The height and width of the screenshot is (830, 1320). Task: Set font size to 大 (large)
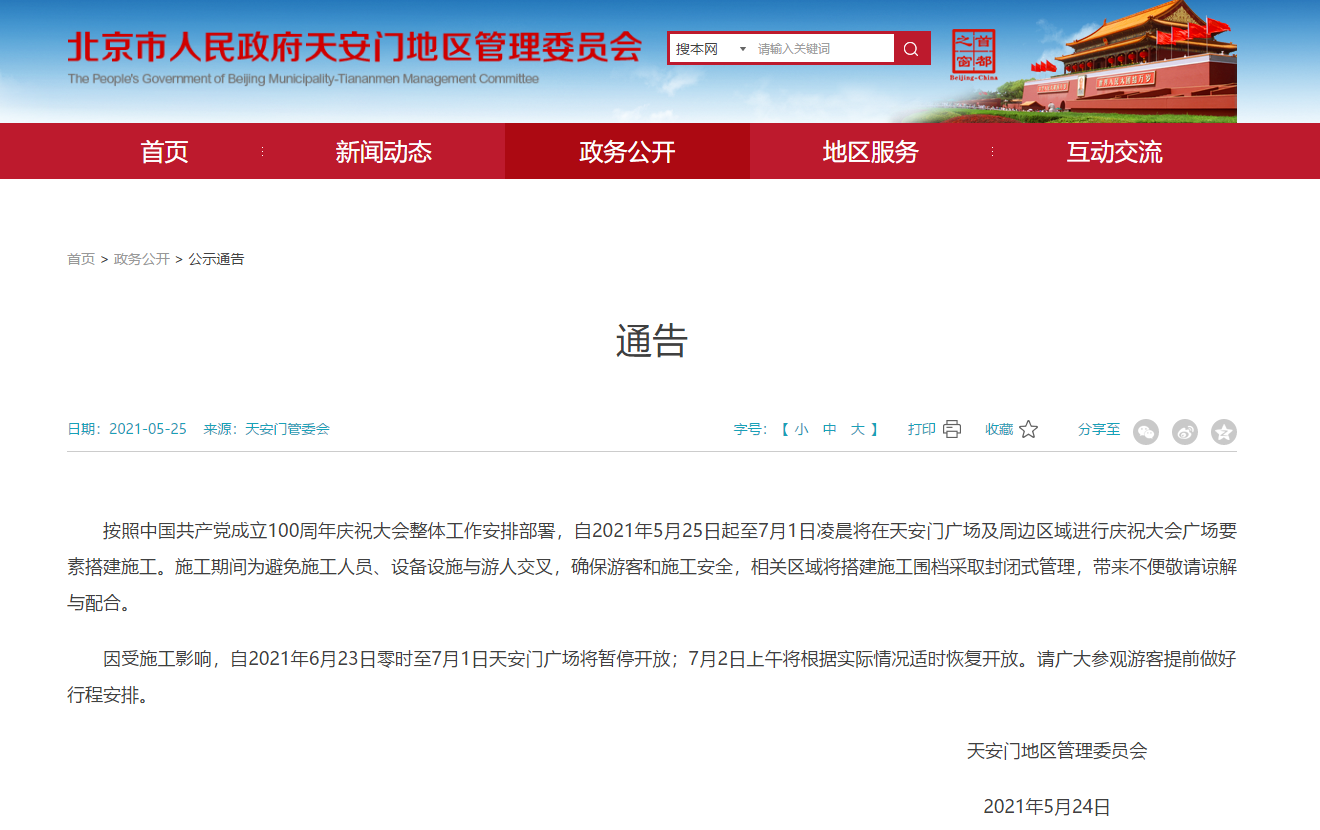tap(857, 429)
